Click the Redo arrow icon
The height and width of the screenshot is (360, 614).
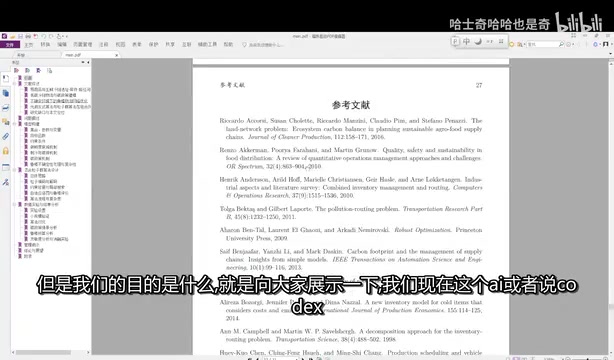51,36
